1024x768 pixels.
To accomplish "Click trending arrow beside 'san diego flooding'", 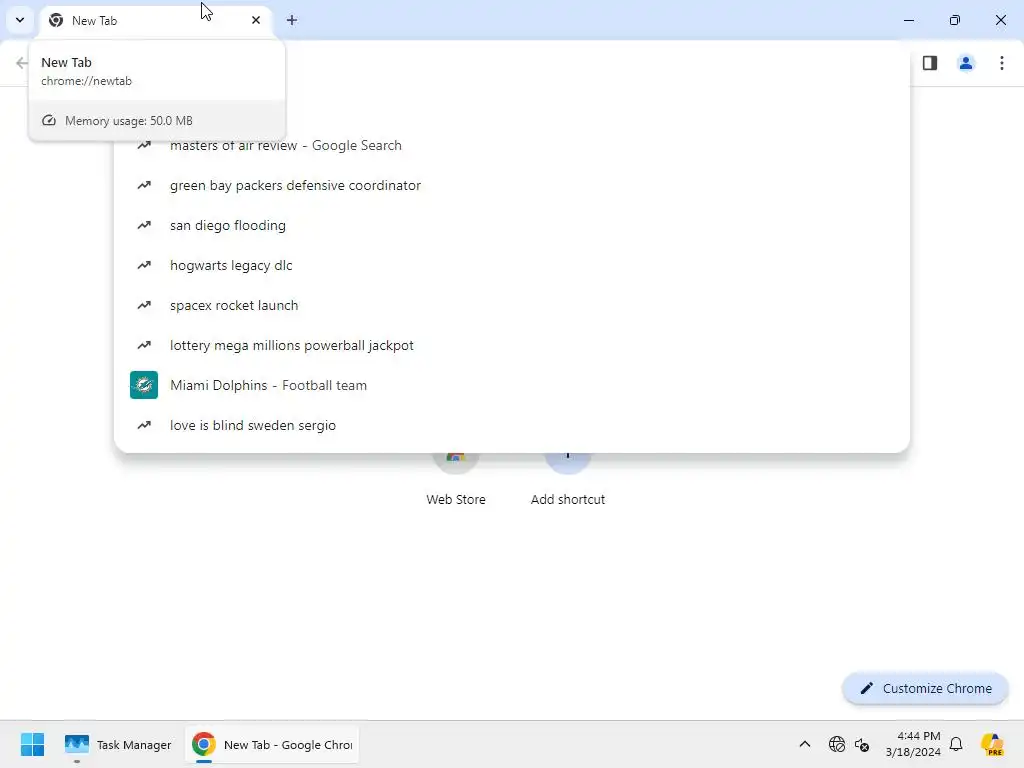I will coord(144,225).
